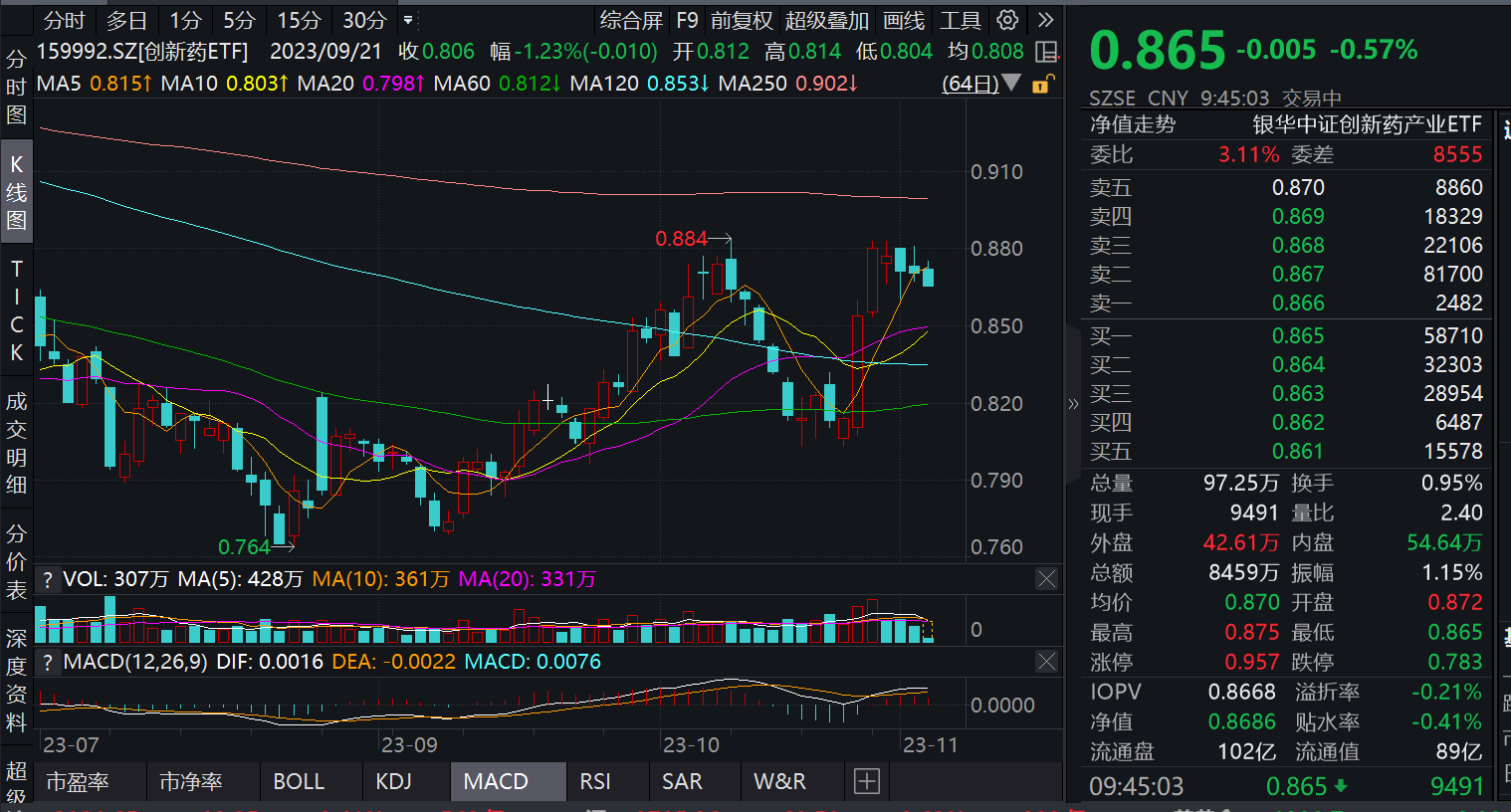The image size is (1511, 812).
Task: Expand the 64日 range dropdown triangle
Action: 1012,83
